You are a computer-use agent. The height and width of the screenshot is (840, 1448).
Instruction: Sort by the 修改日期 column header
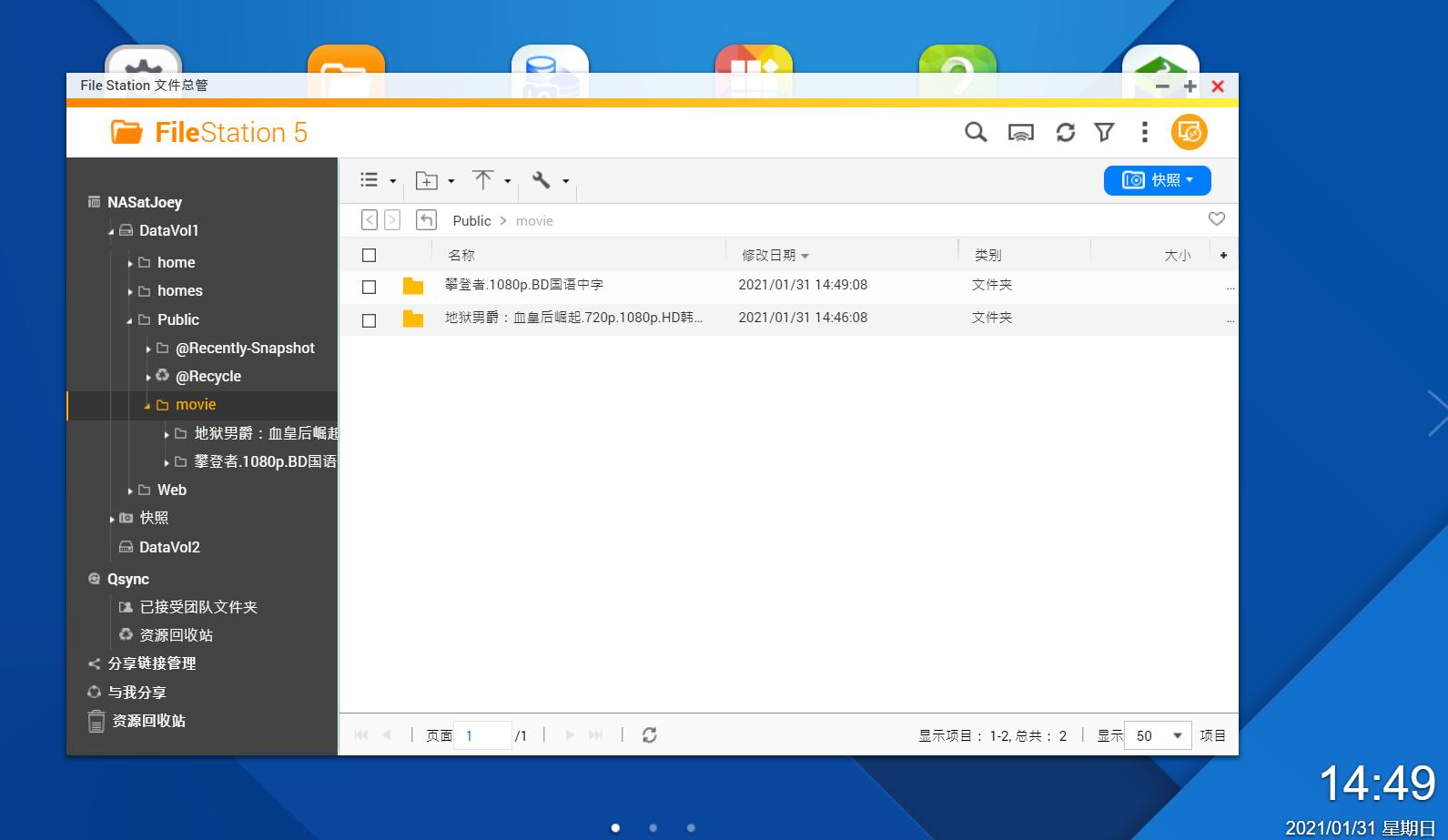click(x=769, y=256)
